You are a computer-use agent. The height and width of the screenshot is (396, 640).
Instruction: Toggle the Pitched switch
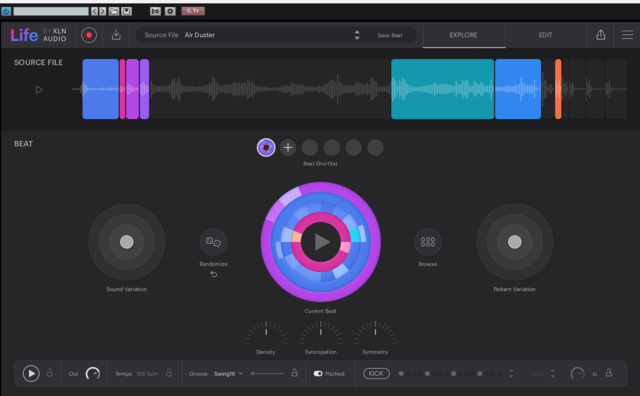tap(318, 374)
